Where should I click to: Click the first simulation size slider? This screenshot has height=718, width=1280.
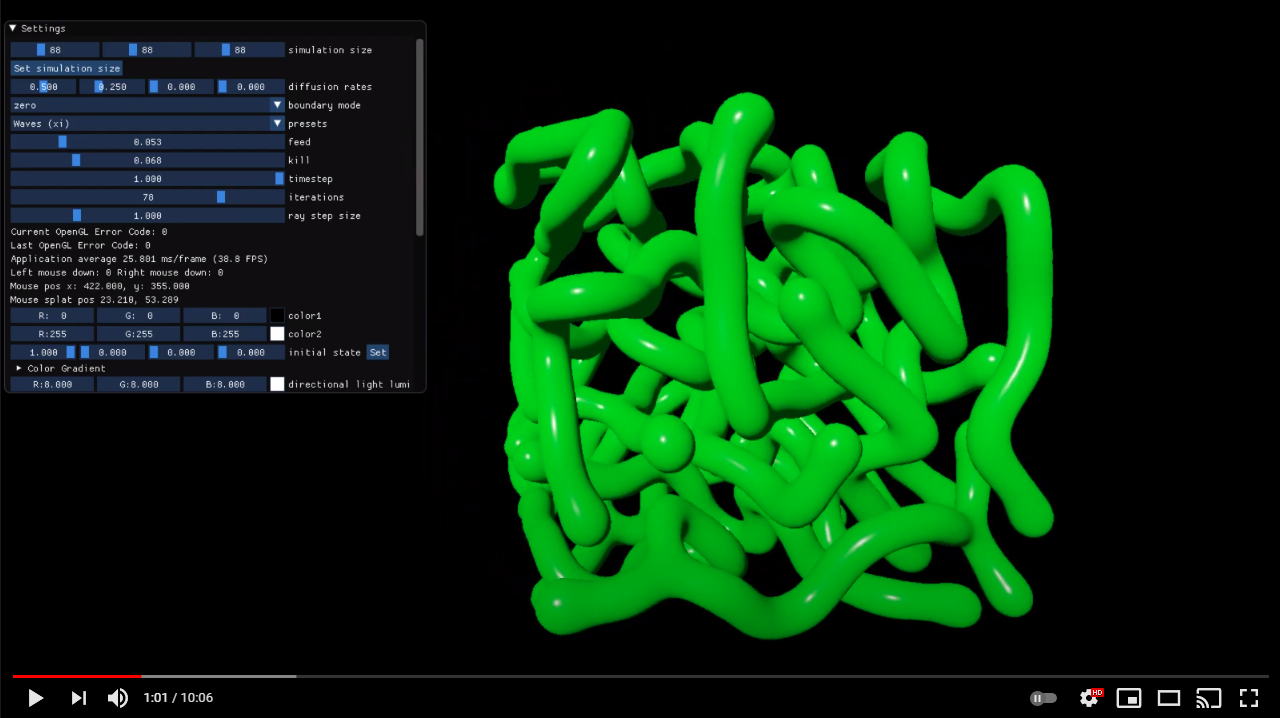coord(55,50)
